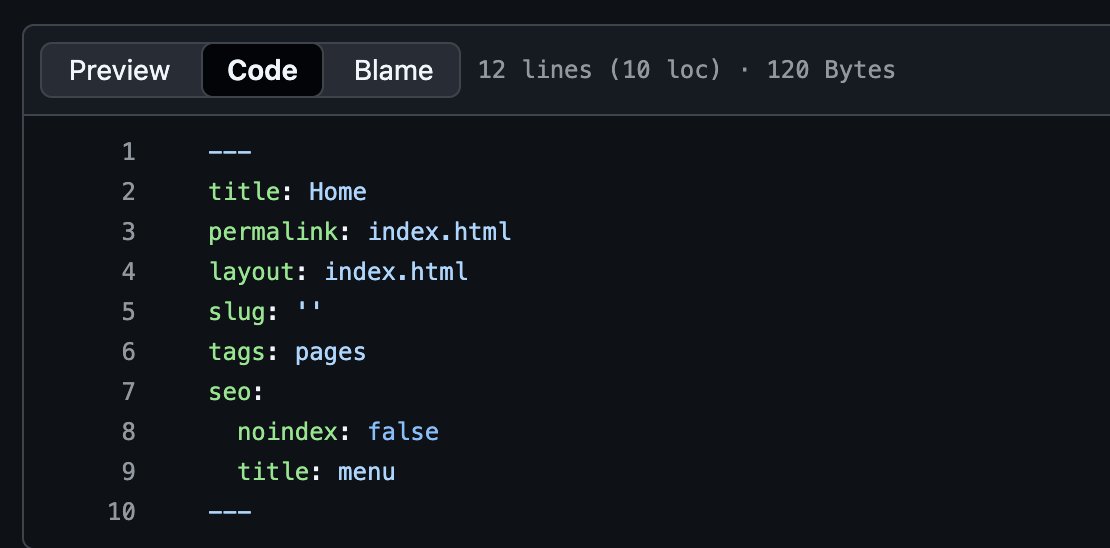Click line number 4
This screenshot has width=1110, height=548.
(128, 272)
